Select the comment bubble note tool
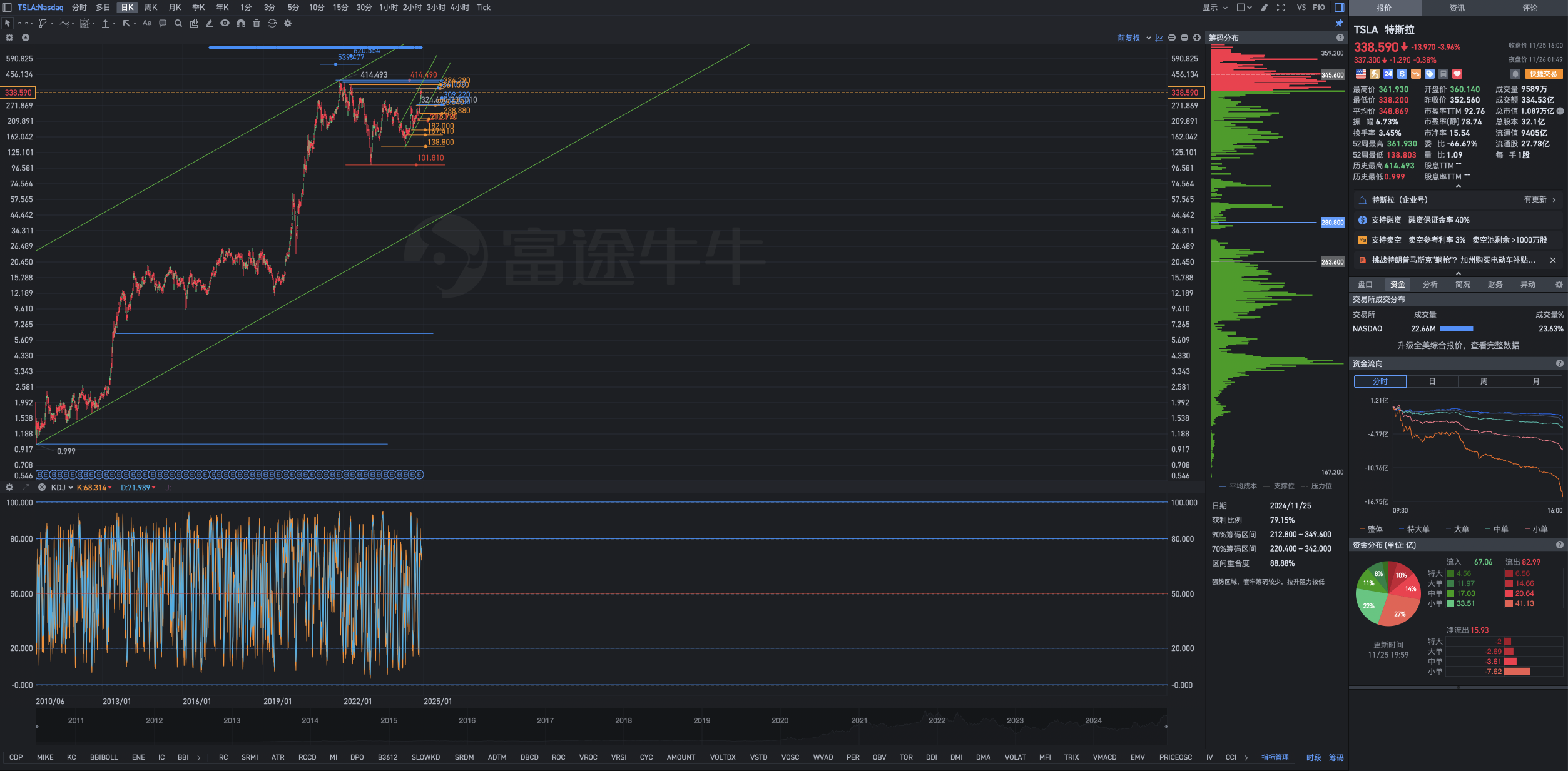The image size is (1568, 771). coord(163,23)
